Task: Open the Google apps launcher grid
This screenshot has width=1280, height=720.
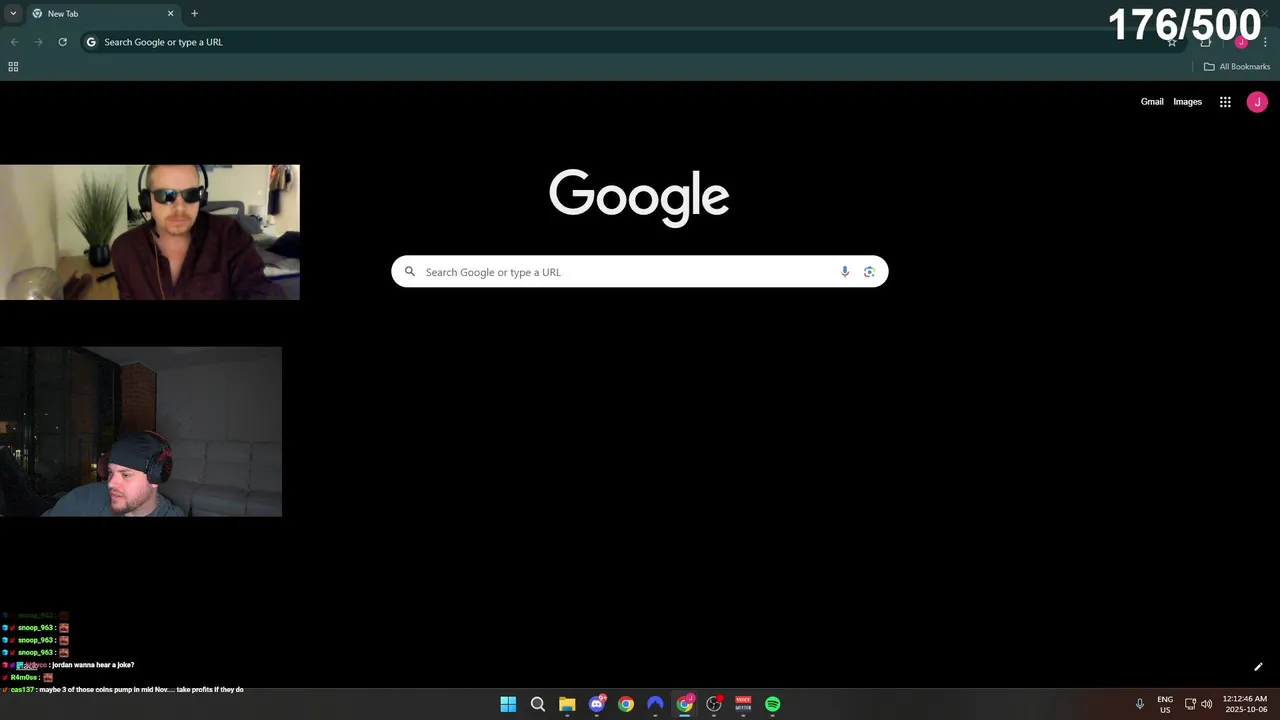Action: pos(1225,102)
